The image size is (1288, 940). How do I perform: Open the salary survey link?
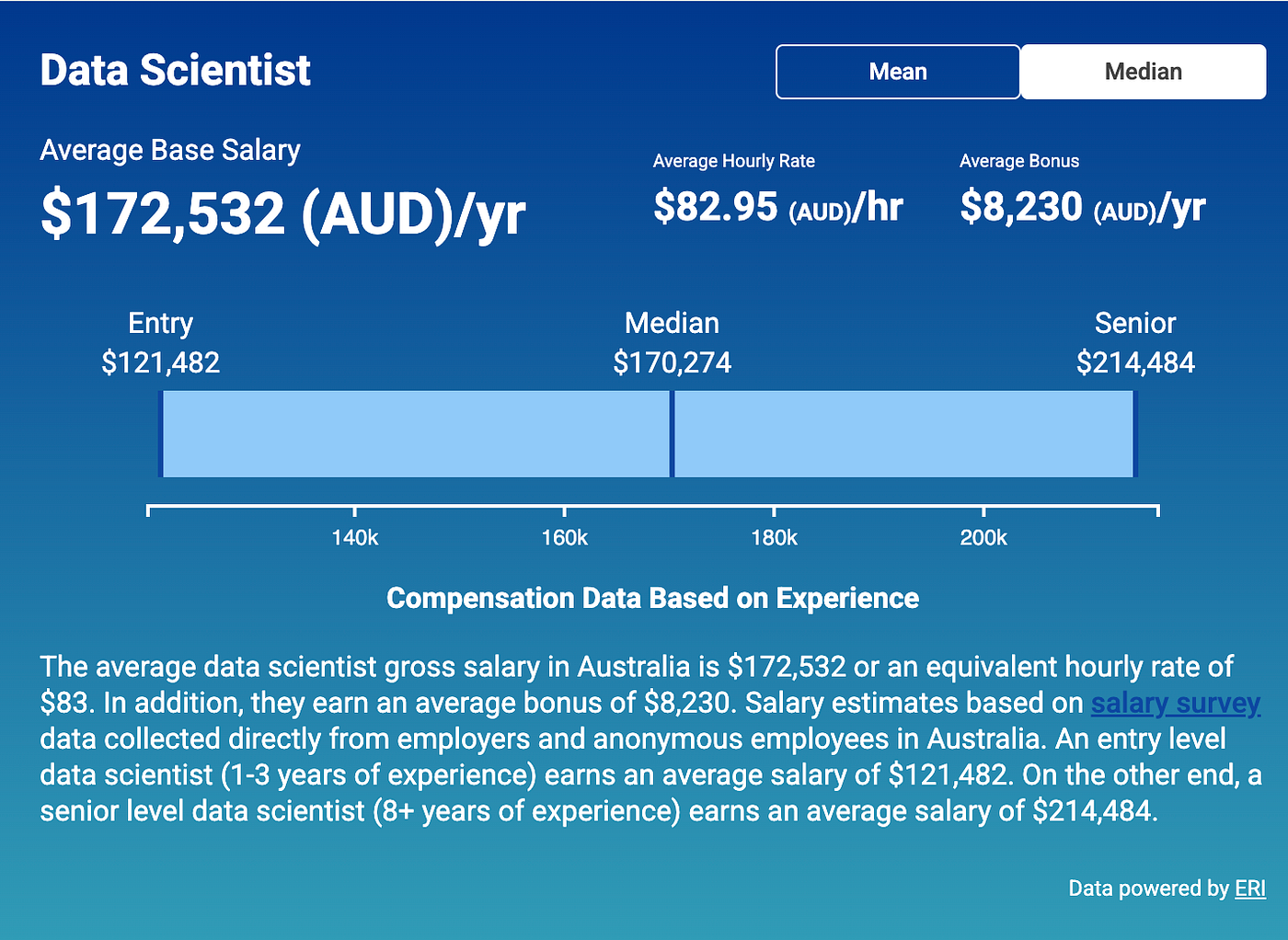click(x=1175, y=703)
